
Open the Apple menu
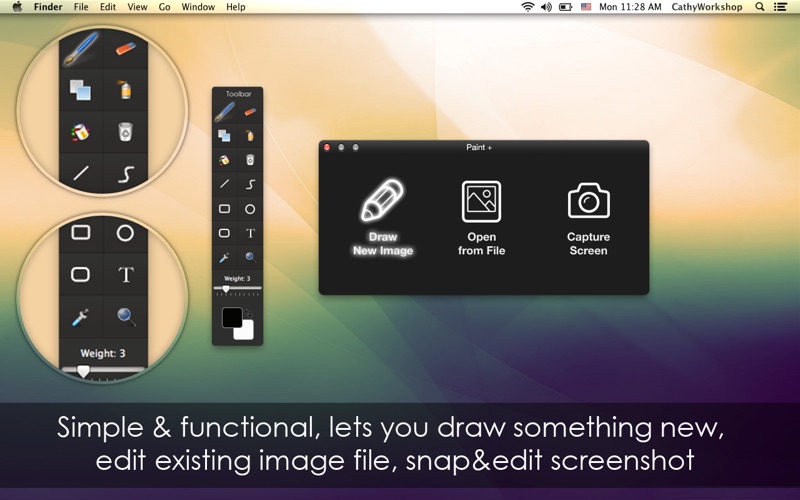17,7
